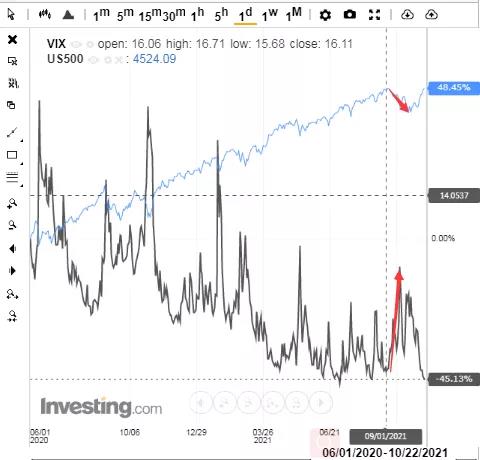The height and width of the screenshot is (460, 480).
Task: Open the indicators mountain icon menu
Action: click(68, 15)
